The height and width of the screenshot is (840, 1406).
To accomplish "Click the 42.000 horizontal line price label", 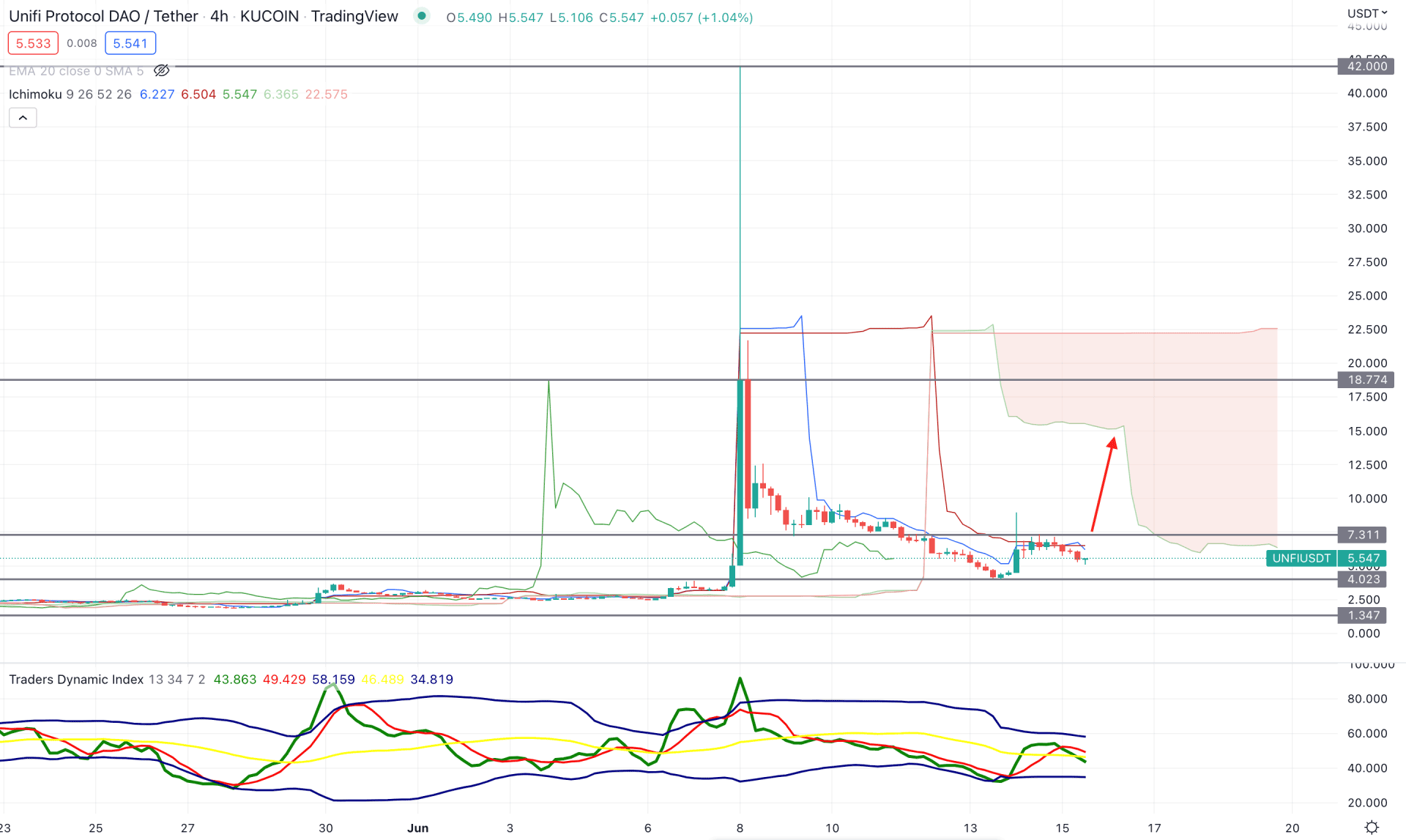I will point(1366,67).
